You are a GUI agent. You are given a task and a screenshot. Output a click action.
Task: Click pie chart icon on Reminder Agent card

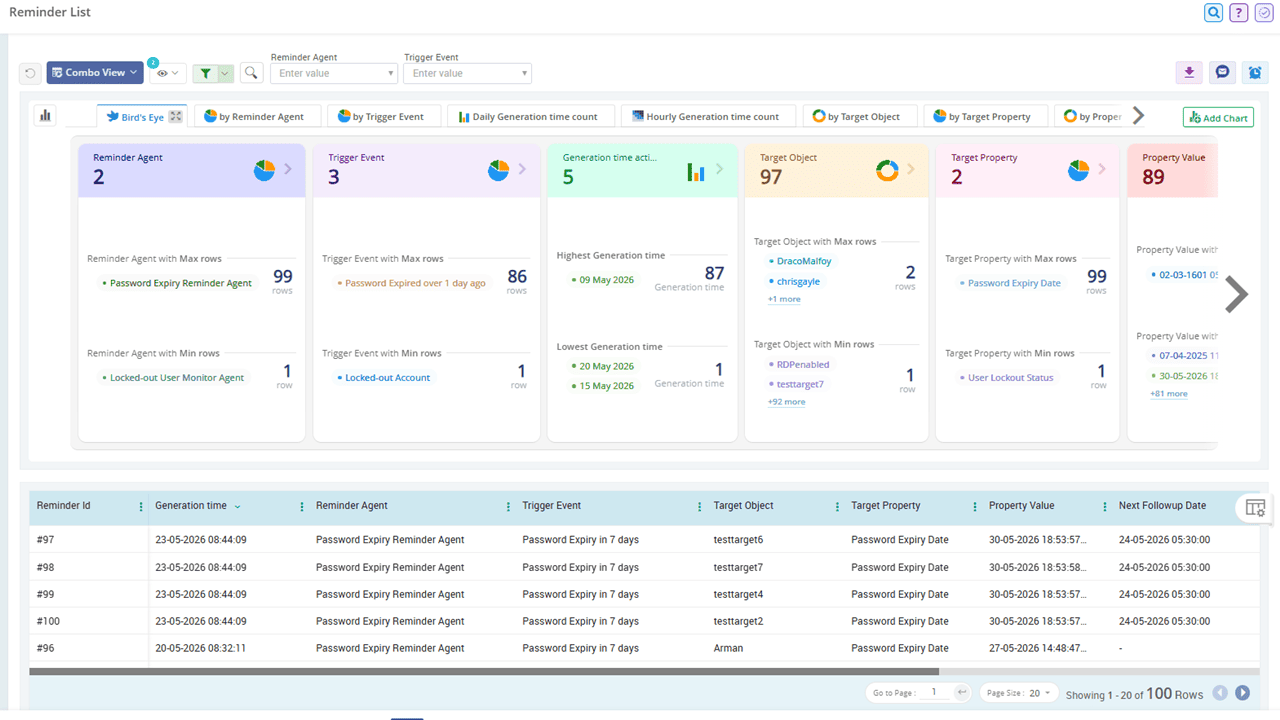[x=264, y=171]
